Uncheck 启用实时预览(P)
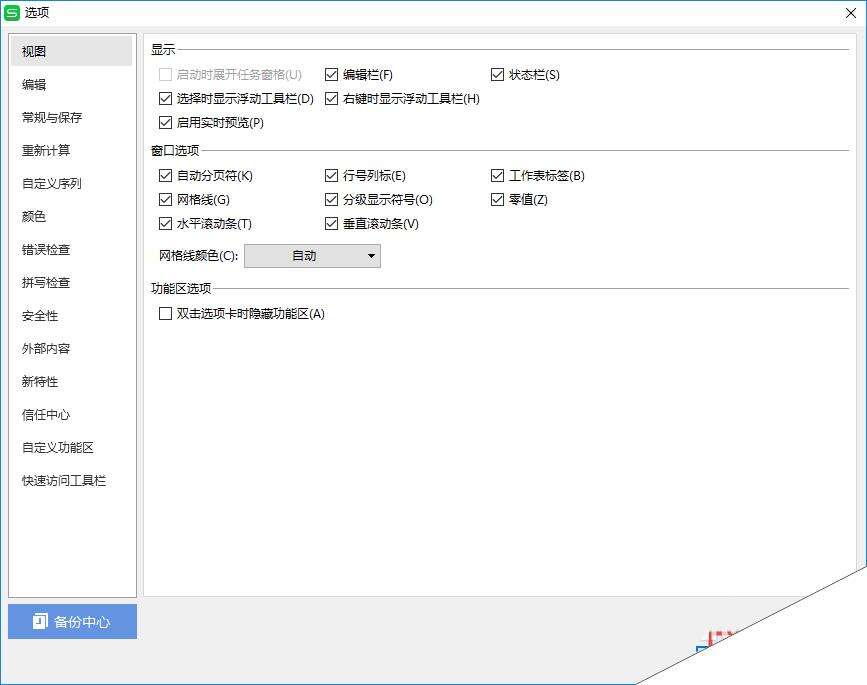Image resolution: width=867 pixels, height=685 pixels. [x=165, y=122]
